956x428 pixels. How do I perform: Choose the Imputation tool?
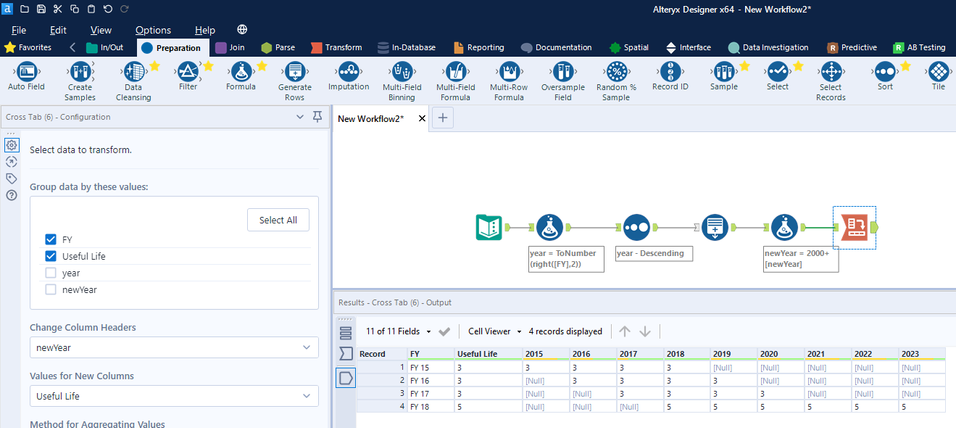348,77
